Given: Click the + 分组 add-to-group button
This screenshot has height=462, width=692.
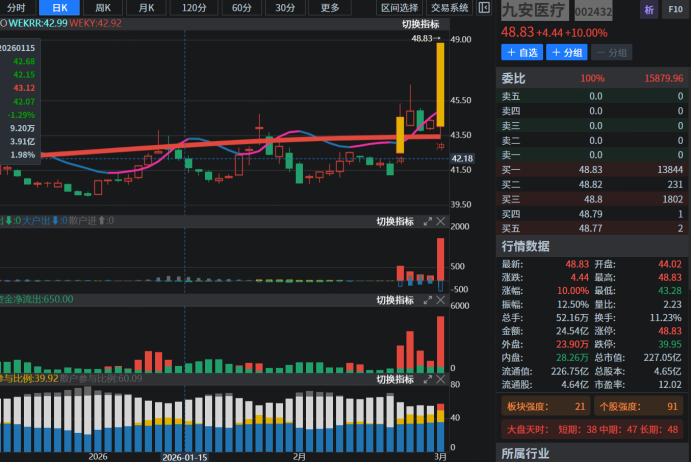Looking at the screenshot, I should click(x=566, y=53).
